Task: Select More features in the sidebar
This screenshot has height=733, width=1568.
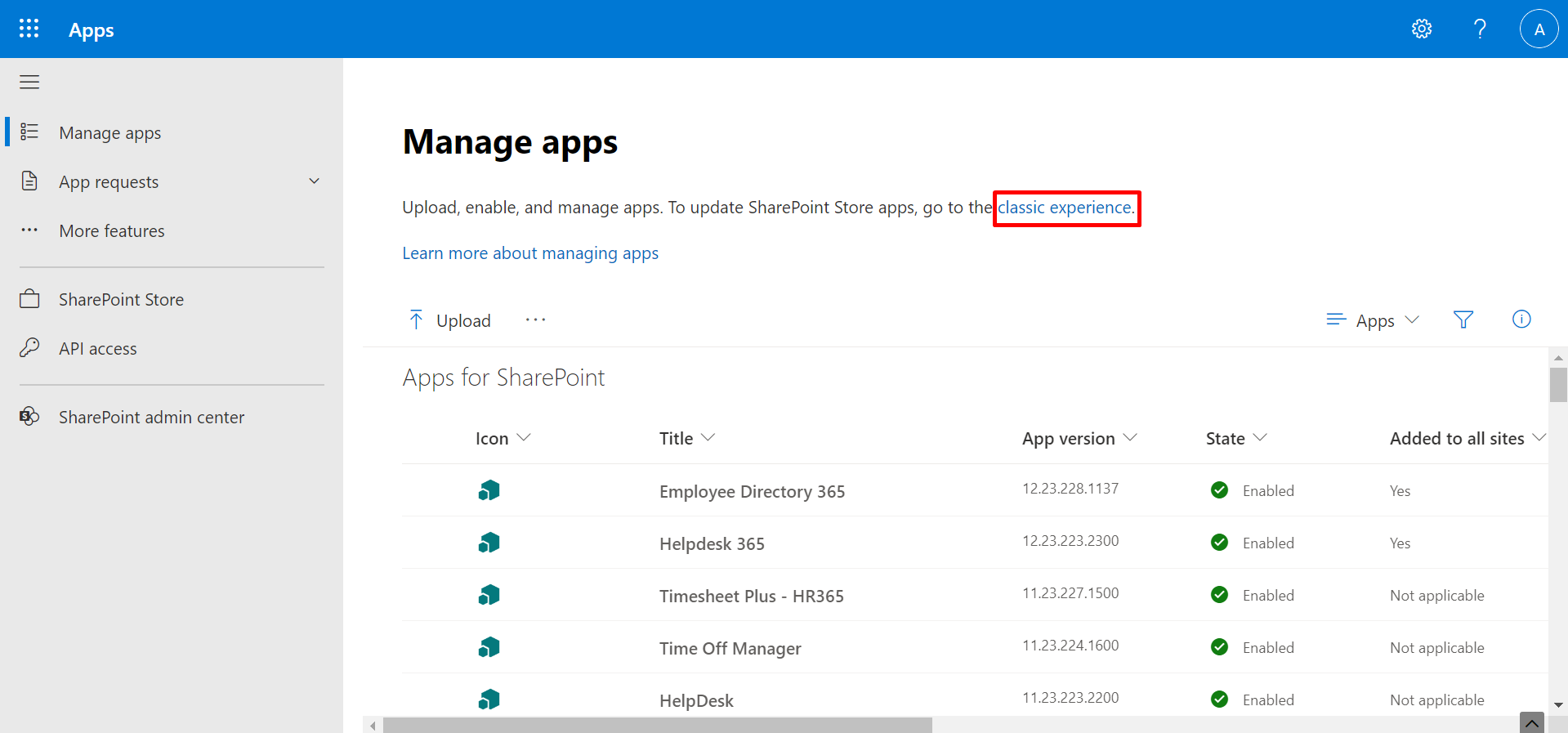Action: (112, 230)
